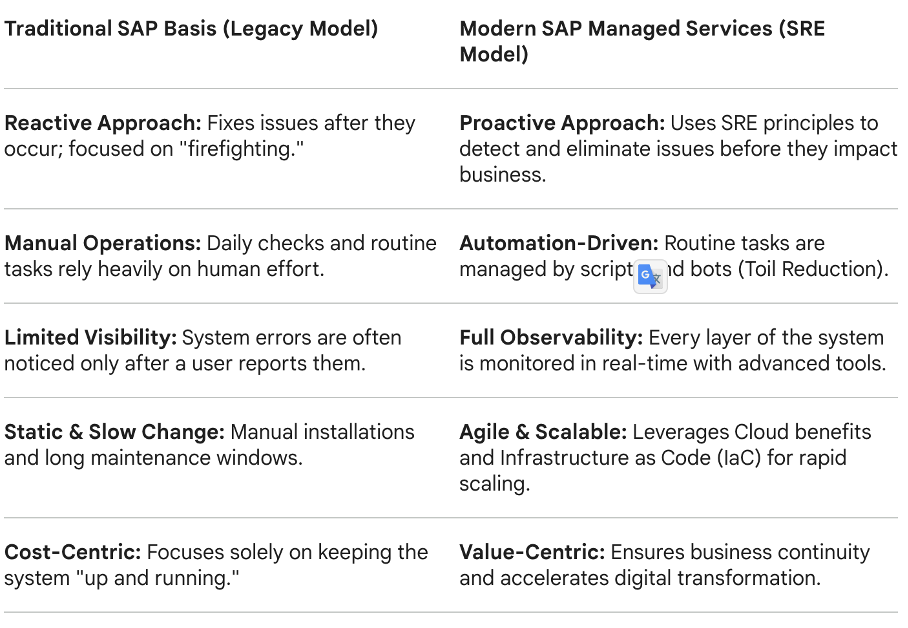Click the quoted word "firefighting."
This screenshot has height=628, width=908.
(x=248, y=149)
